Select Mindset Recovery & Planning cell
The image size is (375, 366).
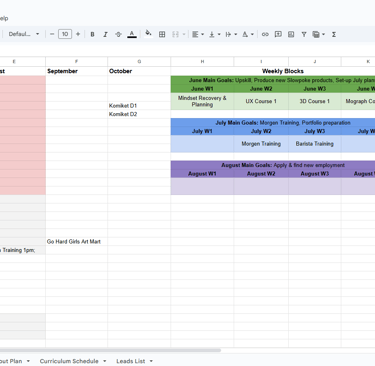tap(202, 101)
